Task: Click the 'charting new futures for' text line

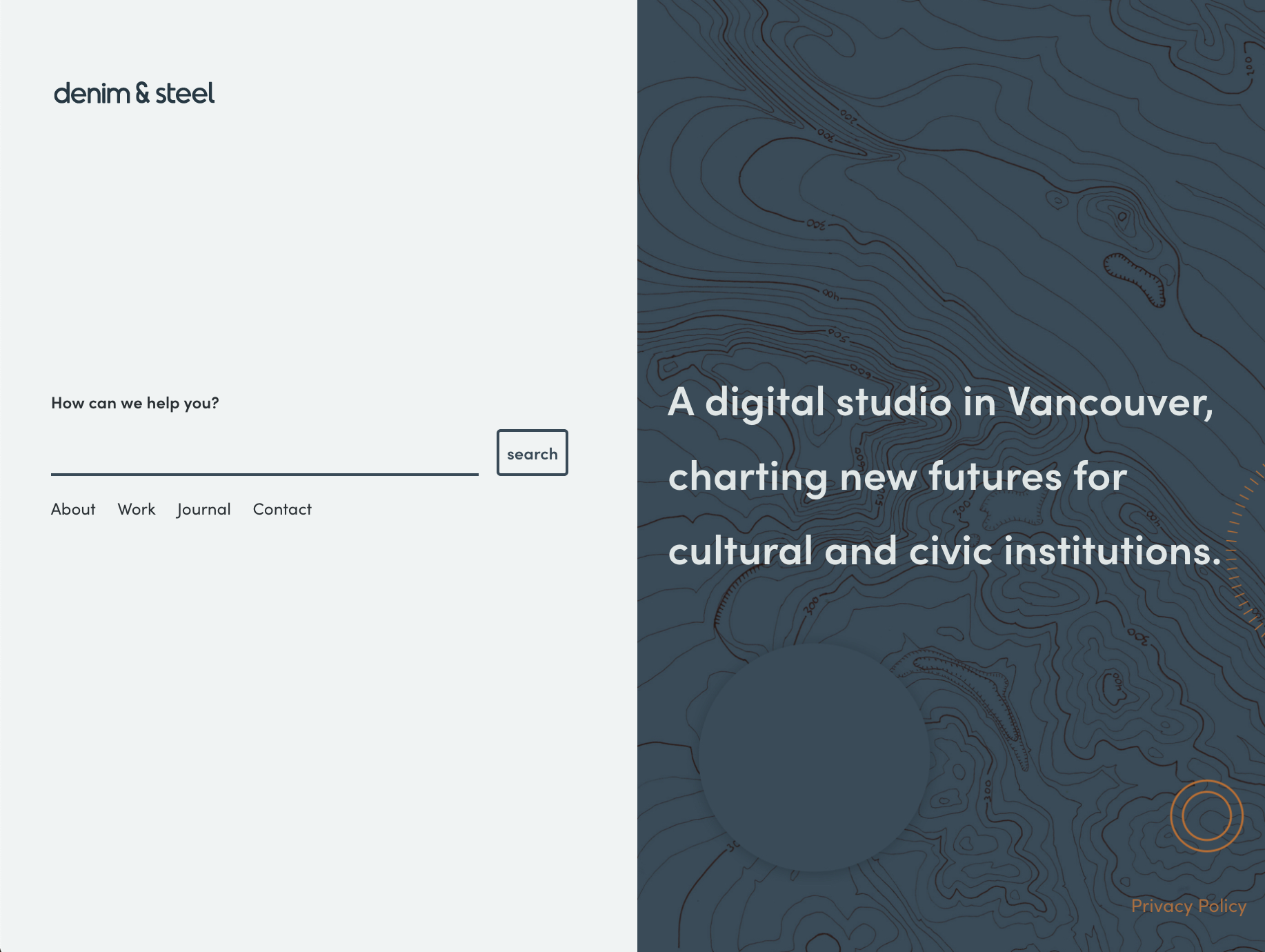Action: click(x=897, y=477)
